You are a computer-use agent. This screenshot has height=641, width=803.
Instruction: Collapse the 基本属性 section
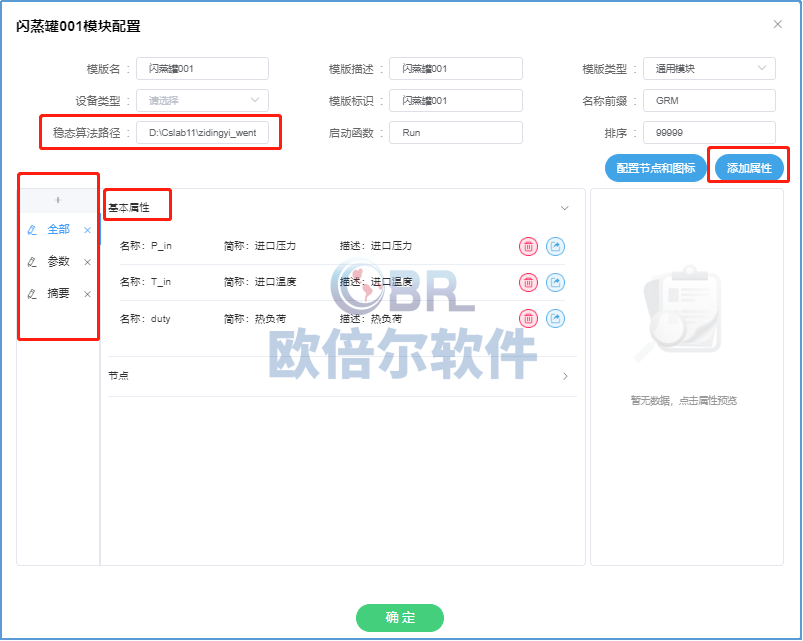pos(564,208)
